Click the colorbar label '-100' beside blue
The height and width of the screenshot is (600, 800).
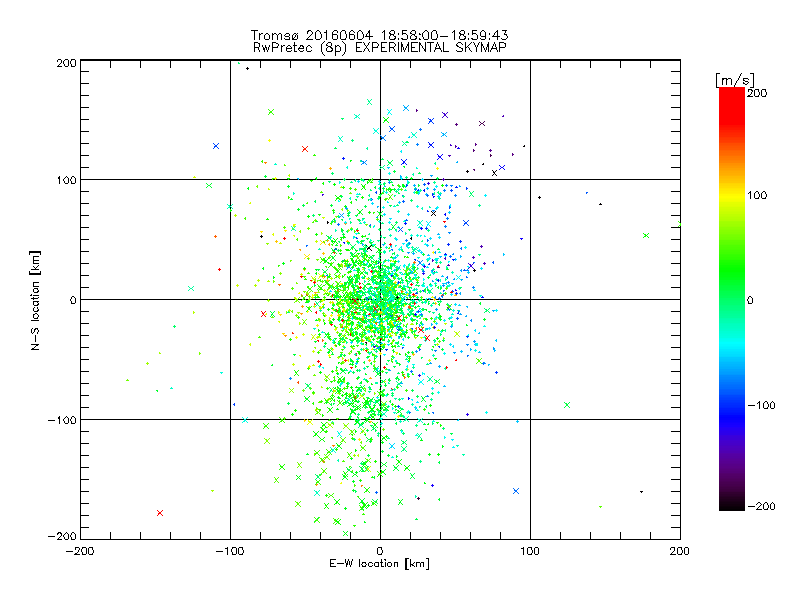[761, 405]
